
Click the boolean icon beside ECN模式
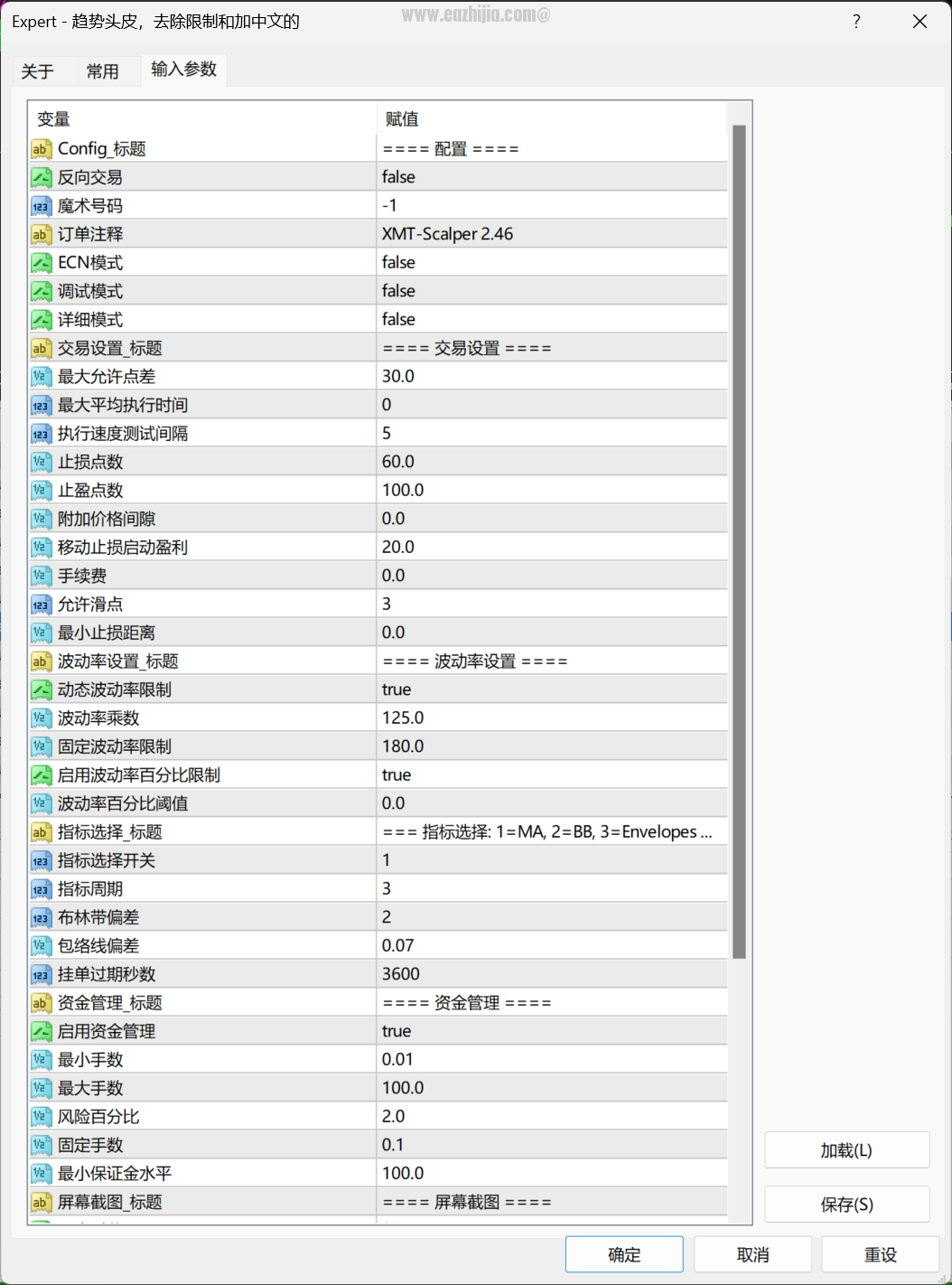[x=41, y=263]
